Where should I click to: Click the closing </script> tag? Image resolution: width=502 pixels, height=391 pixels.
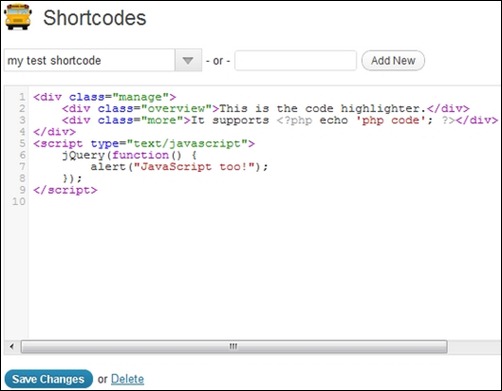pos(65,190)
